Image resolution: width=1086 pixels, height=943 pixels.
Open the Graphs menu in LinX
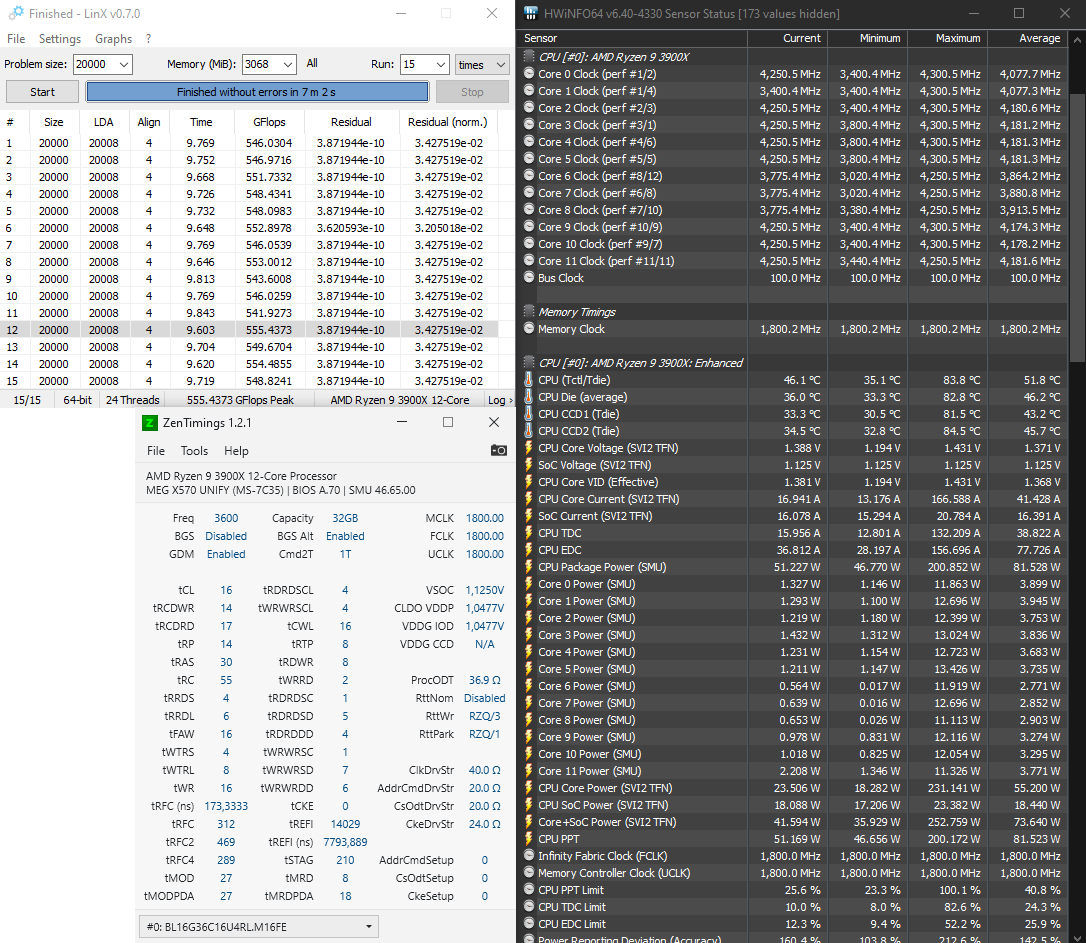(x=114, y=39)
